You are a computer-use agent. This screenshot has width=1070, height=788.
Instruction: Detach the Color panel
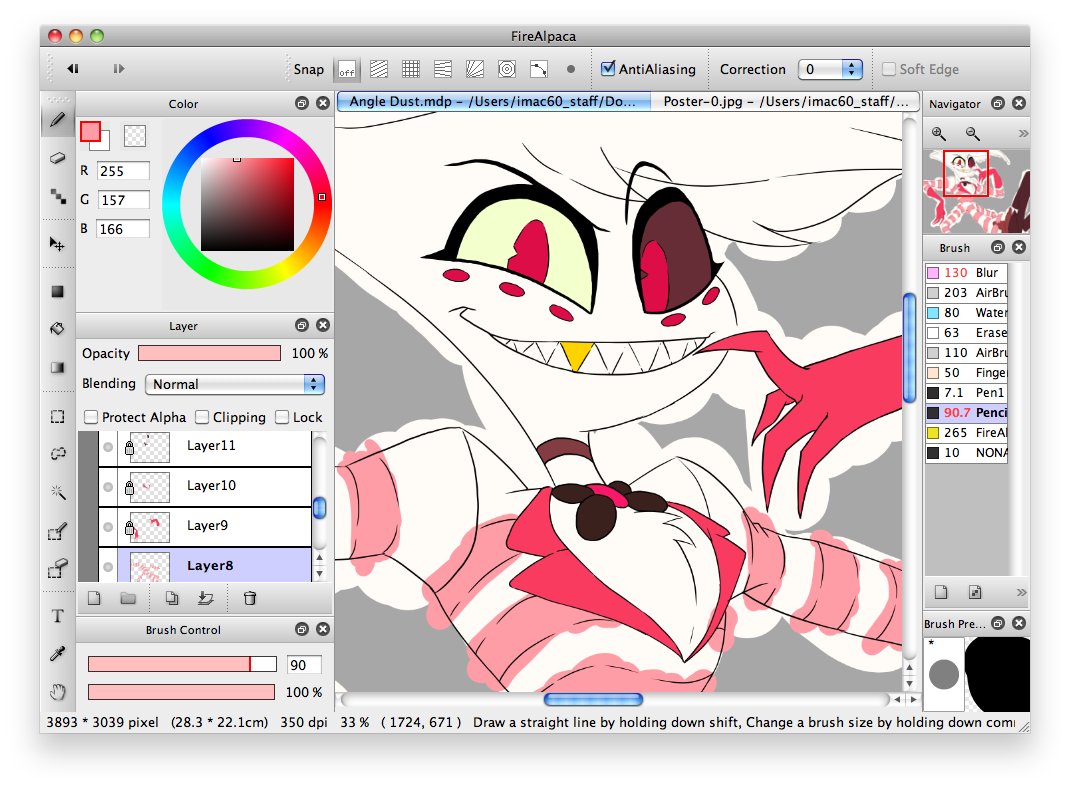click(302, 103)
